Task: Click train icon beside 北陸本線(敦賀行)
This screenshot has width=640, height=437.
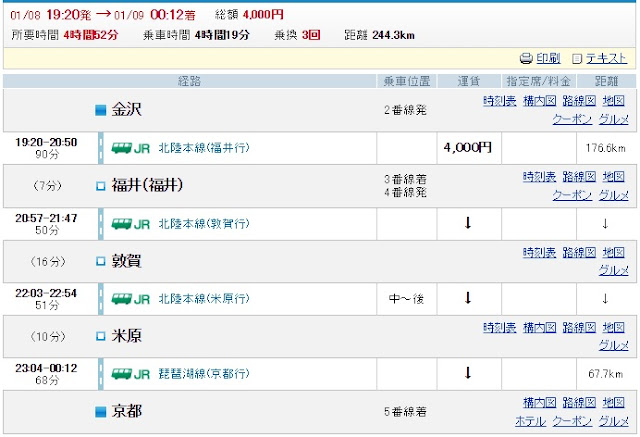Action: pos(122,224)
